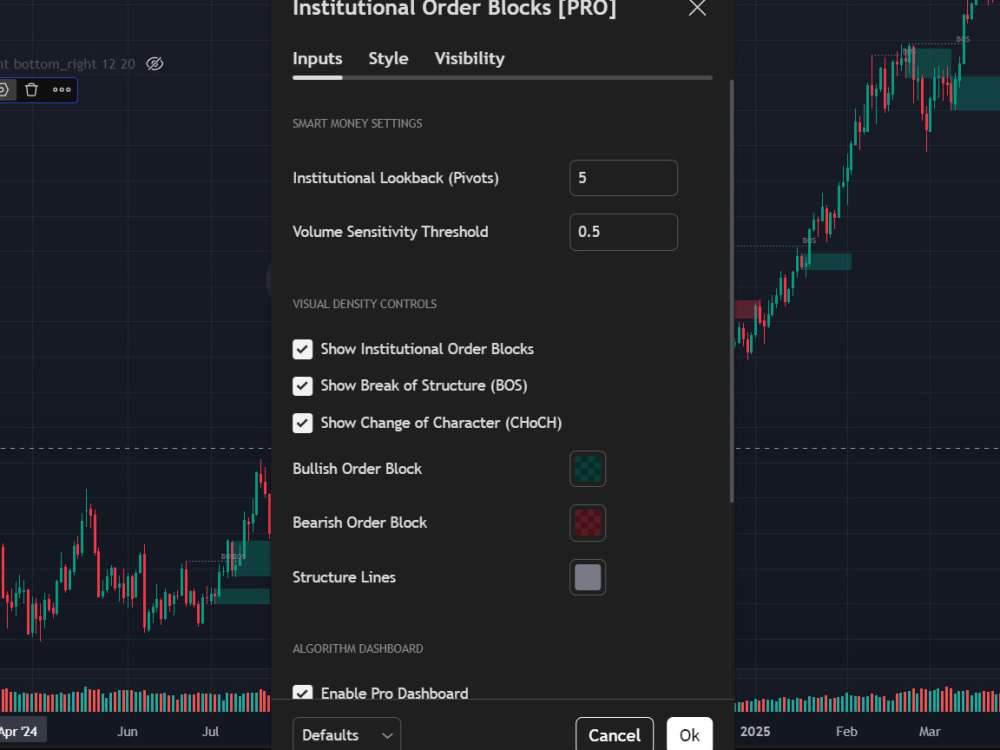Open the Bearish Order Block color swatch
This screenshot has width=1000, height=750.
[587, 523]
